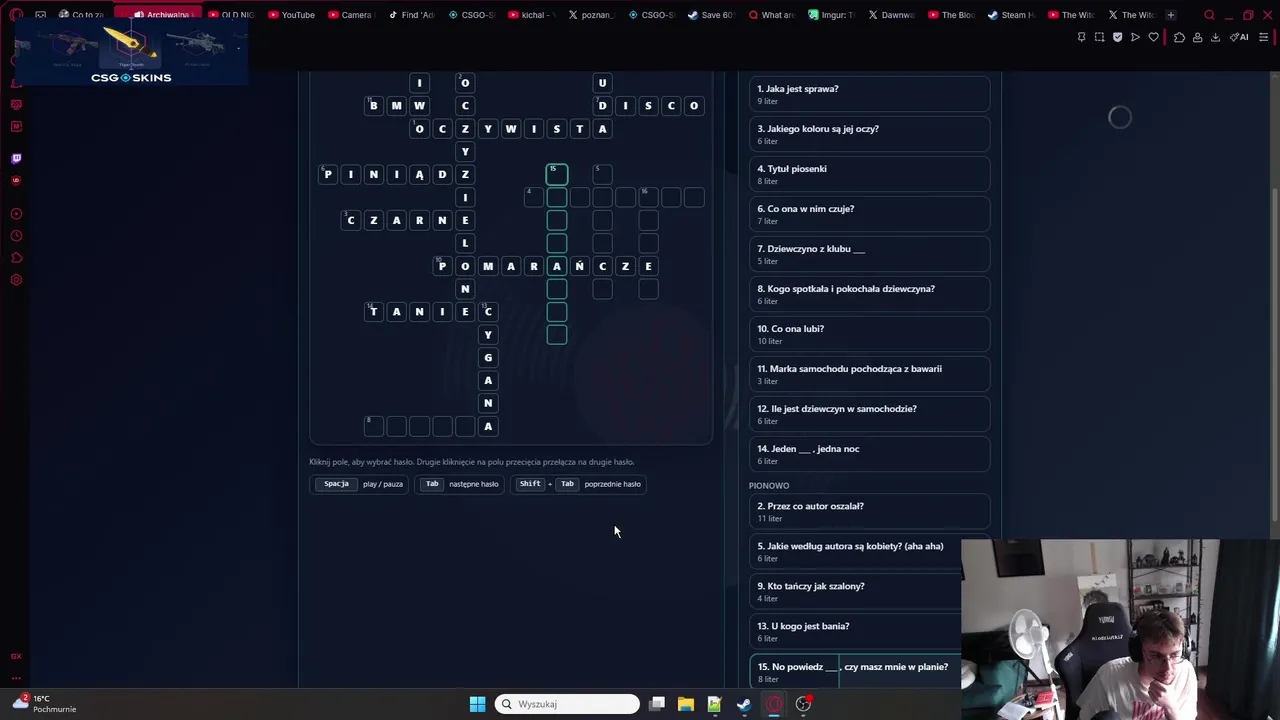The height and width of the screenshot is (720, 1280).
Task: Add a new tab with plus button
Action: 1171,15
